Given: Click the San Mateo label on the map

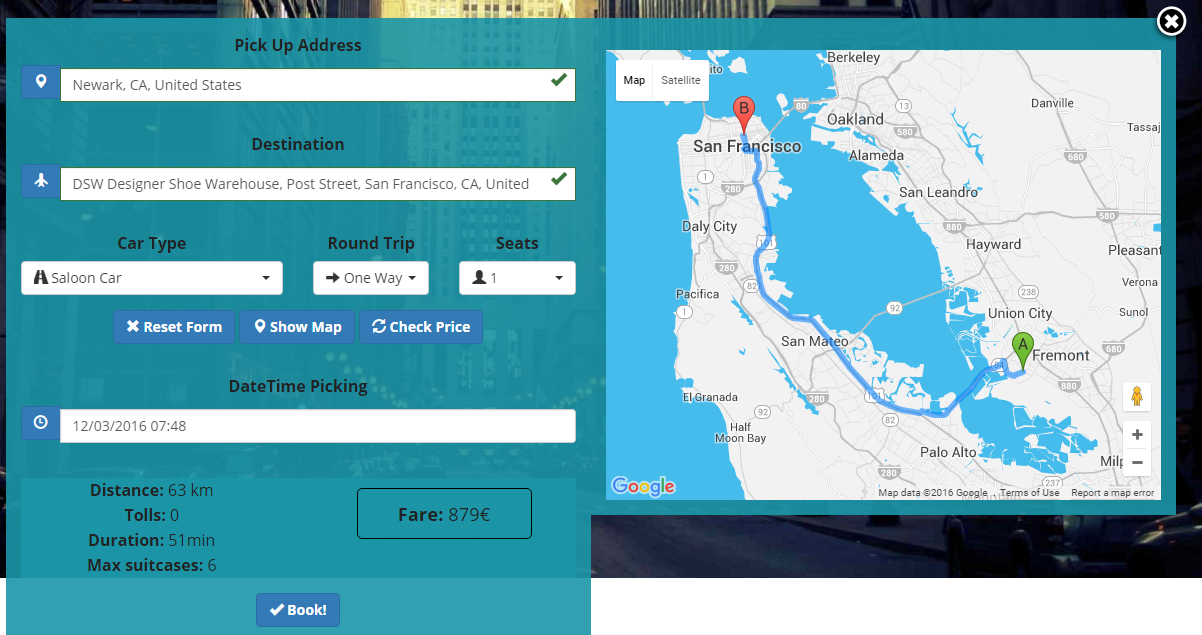Looking at the screenshot, I should [814, 341].
